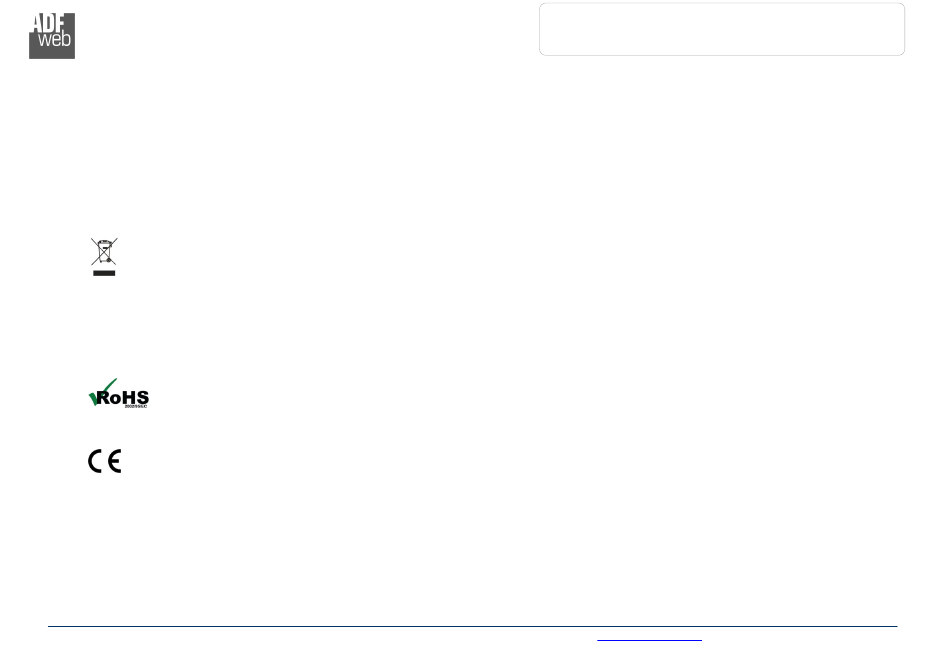Click the green checkmark on RoHS logo

(101, 392)
